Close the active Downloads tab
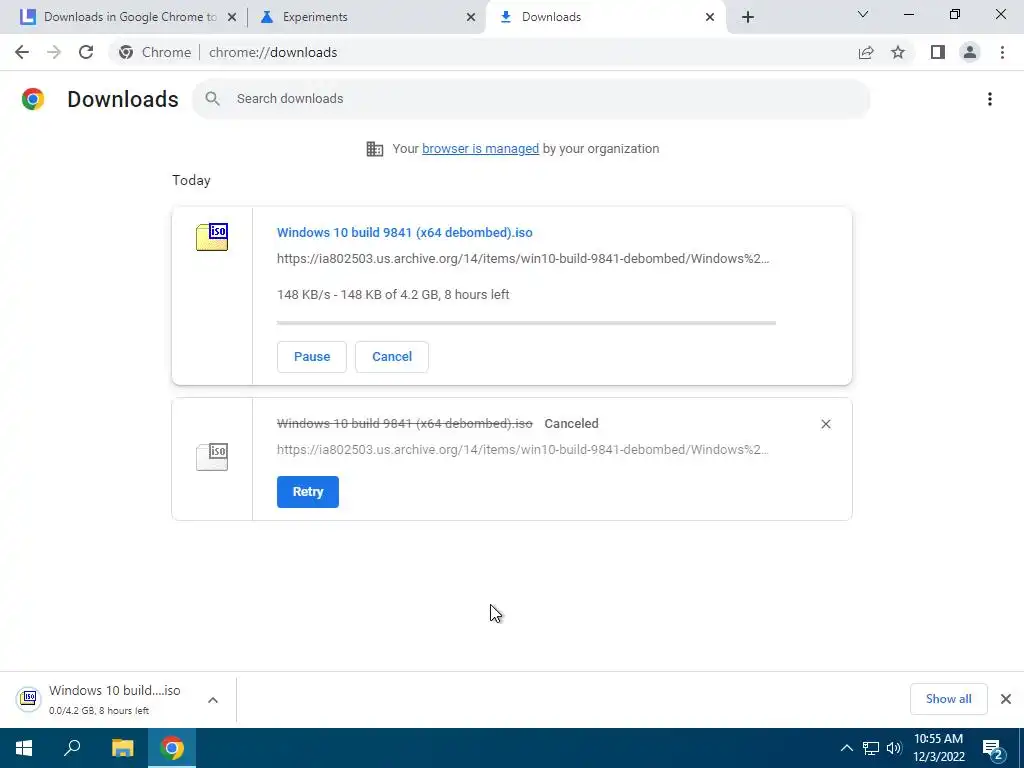 (710, 17)
